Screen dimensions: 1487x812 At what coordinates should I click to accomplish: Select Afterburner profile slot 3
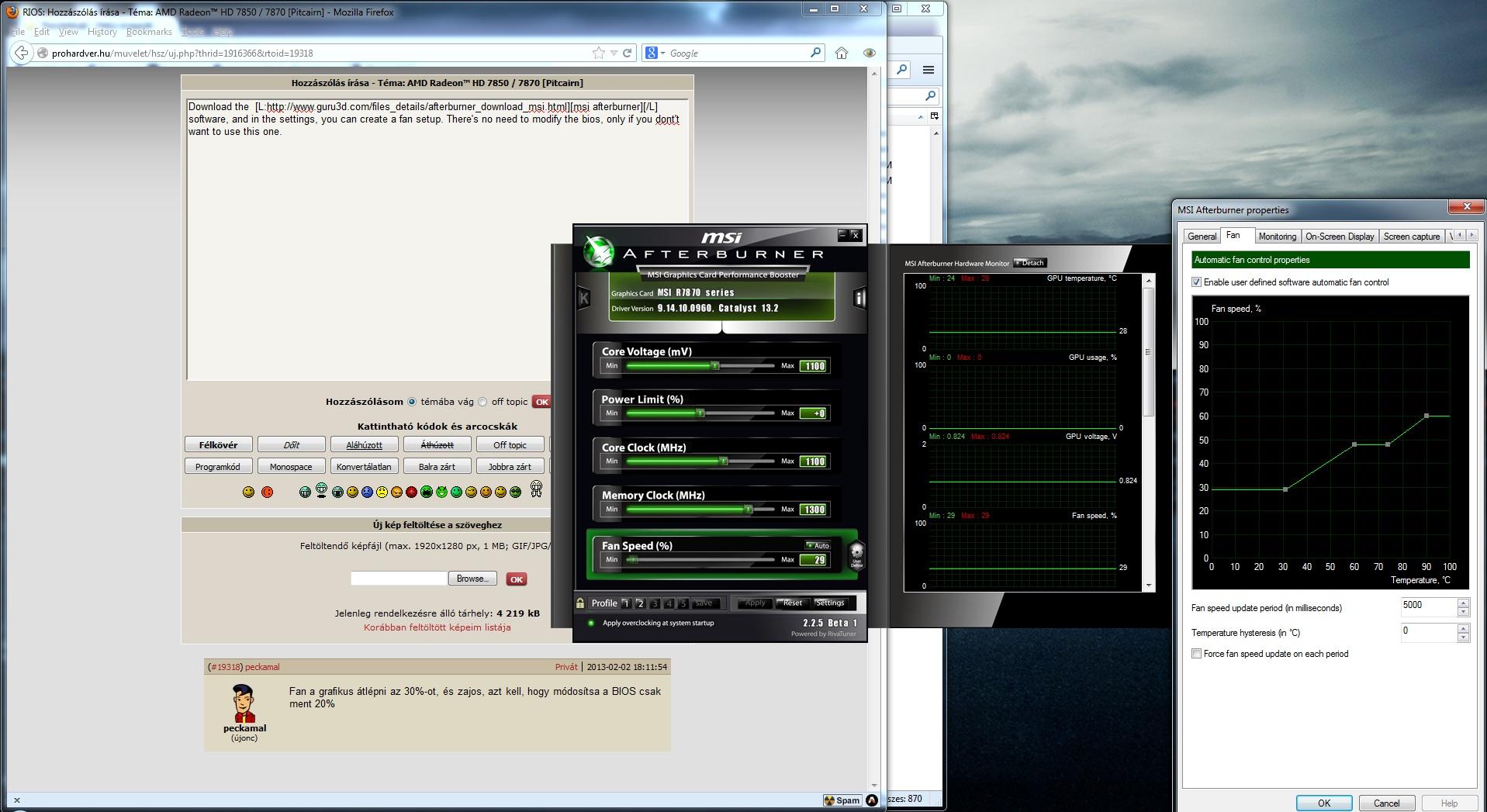pyautogui.click(x=655, y=603)
